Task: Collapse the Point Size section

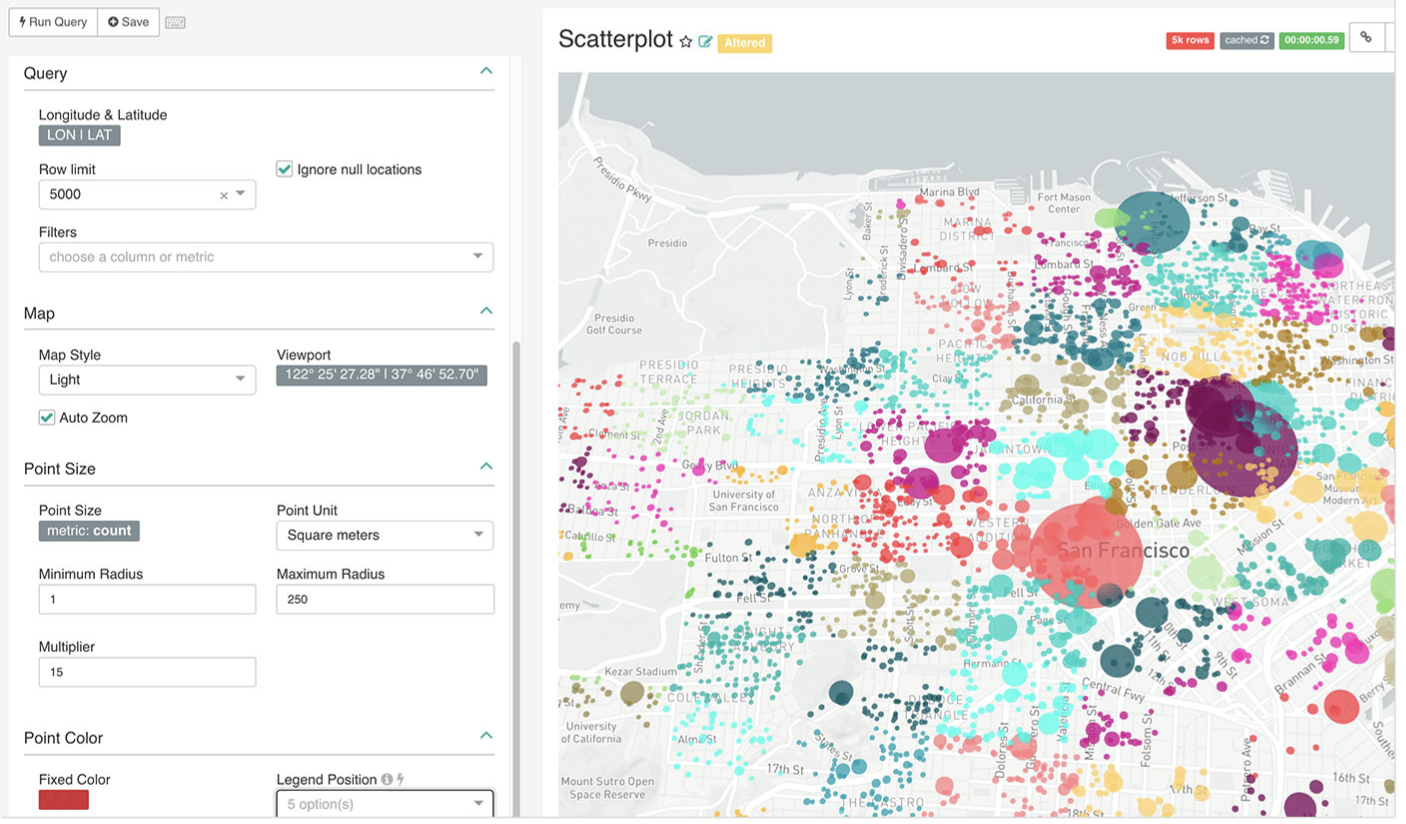Action: [486, 466]
